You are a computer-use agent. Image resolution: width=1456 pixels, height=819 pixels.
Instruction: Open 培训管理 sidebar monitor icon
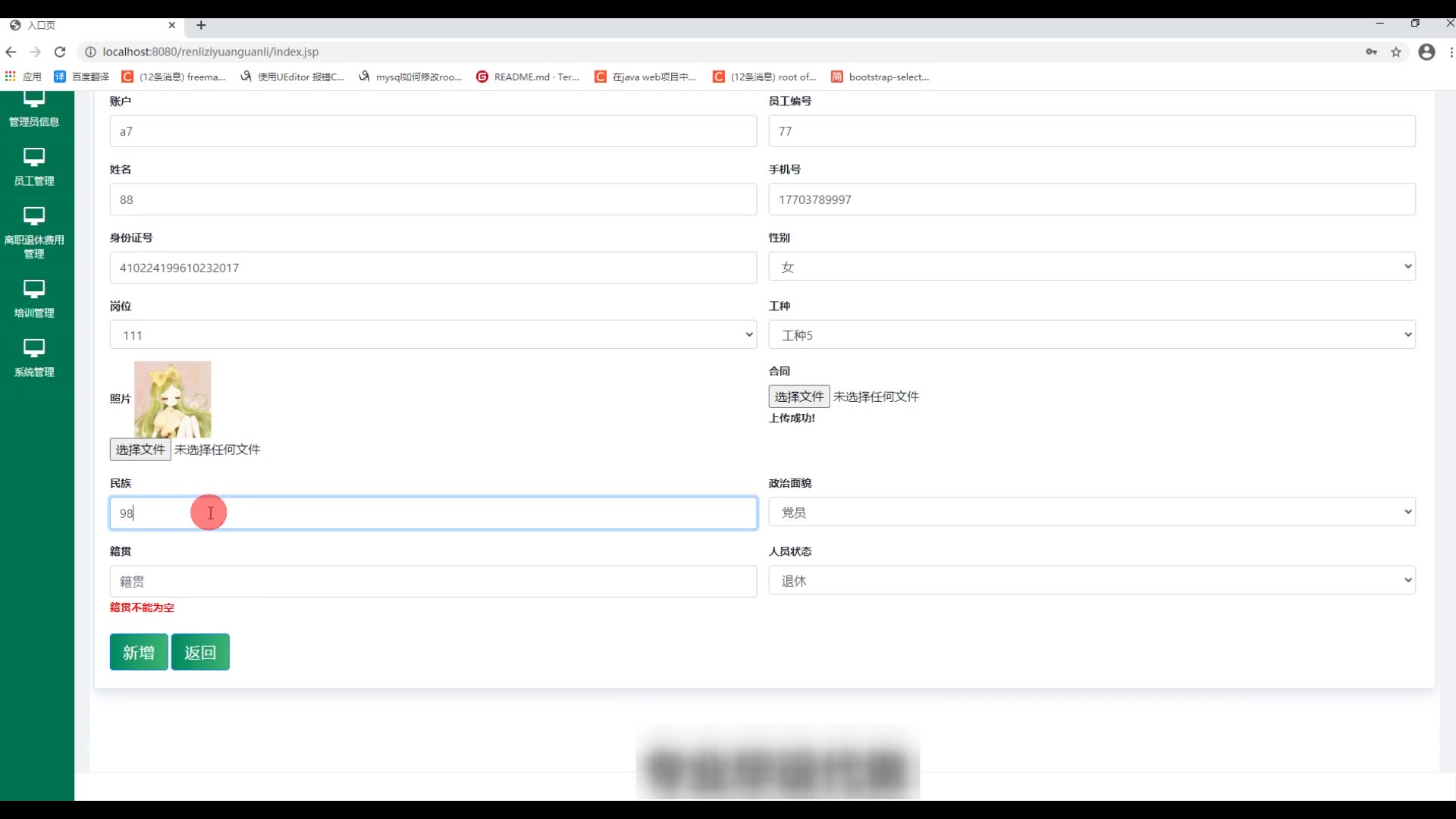34,290
